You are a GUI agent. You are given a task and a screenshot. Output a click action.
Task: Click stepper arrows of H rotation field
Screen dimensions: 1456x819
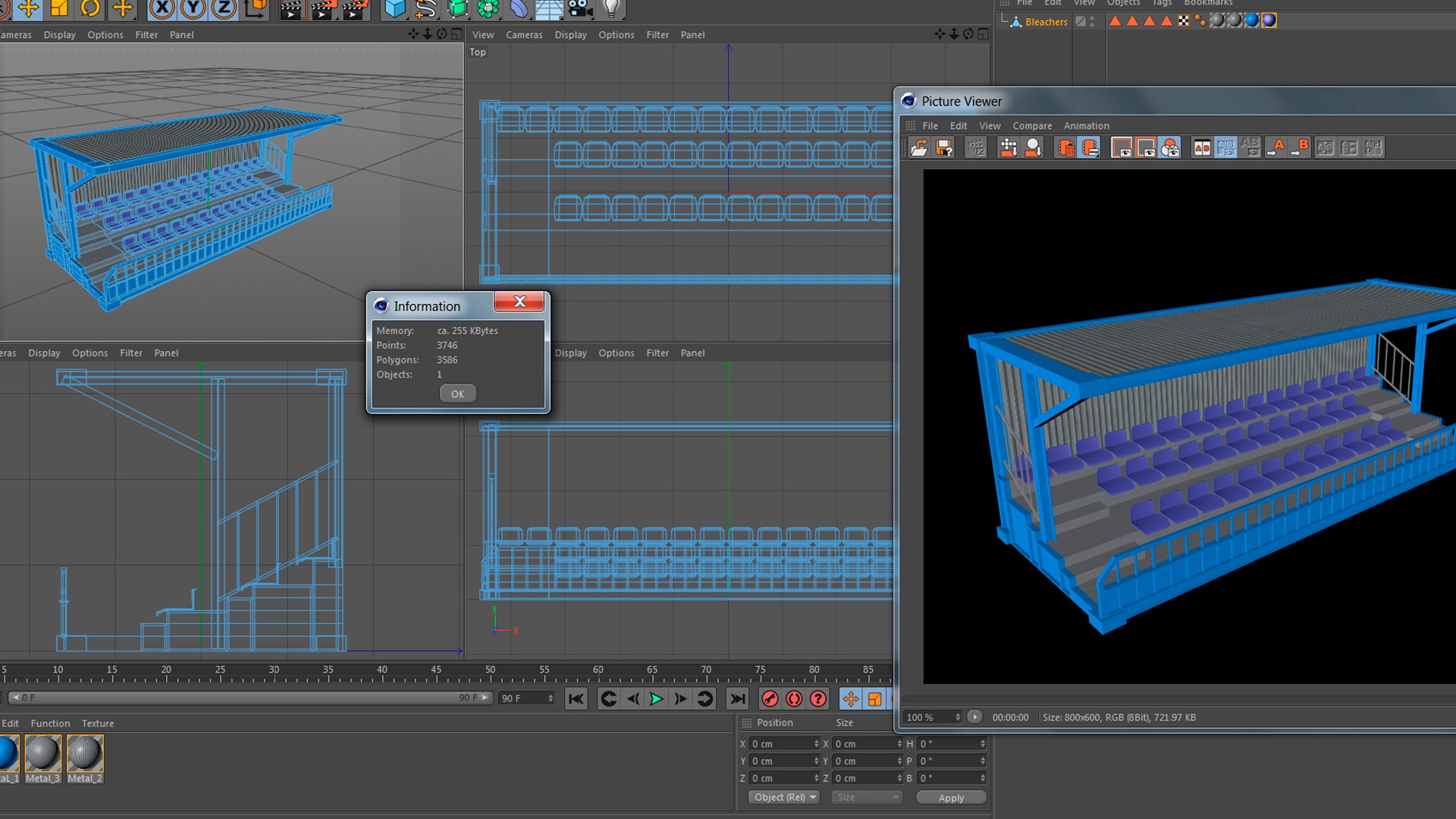point(983,744)
